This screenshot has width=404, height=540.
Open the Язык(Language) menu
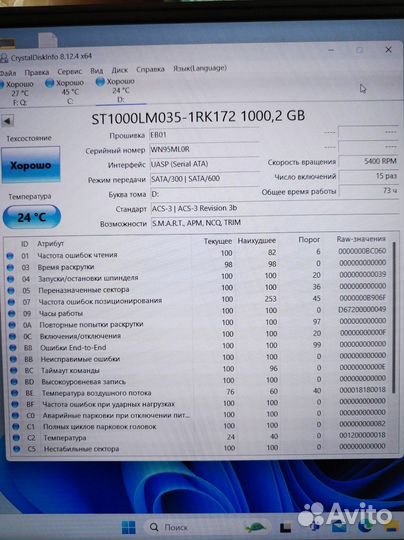[x=200, y=68]
